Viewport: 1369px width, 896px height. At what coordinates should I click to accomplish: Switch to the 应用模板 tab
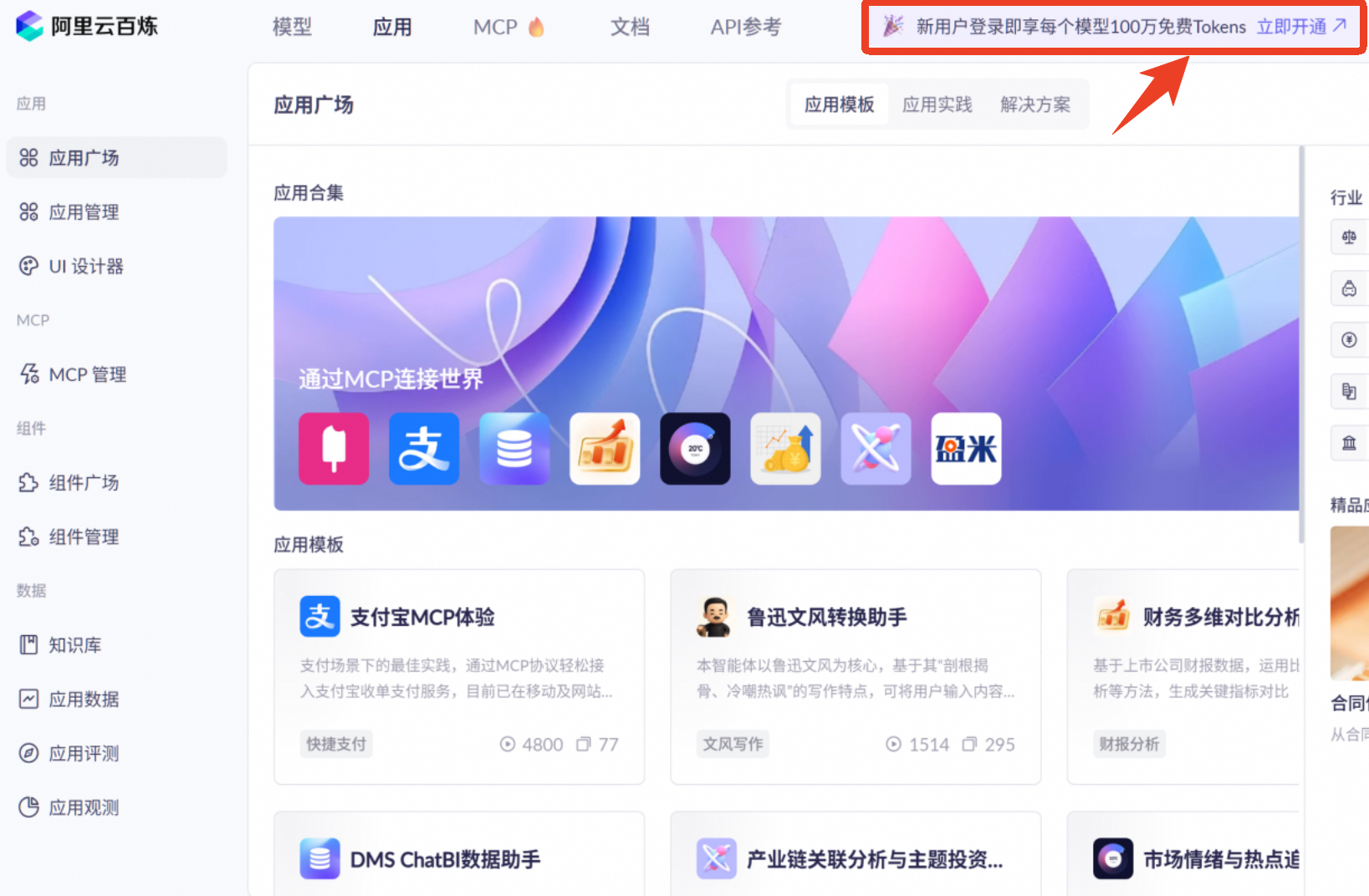(x=839, y=104)
